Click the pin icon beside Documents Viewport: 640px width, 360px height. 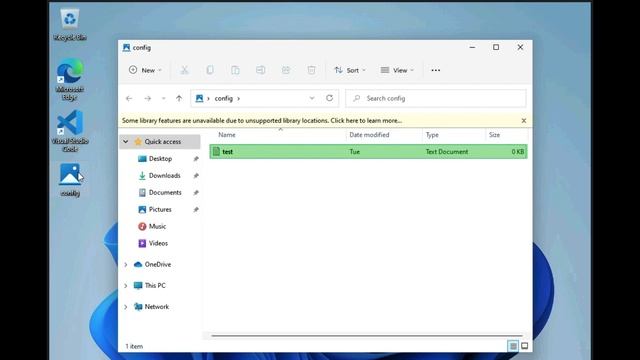click(196, 193)
